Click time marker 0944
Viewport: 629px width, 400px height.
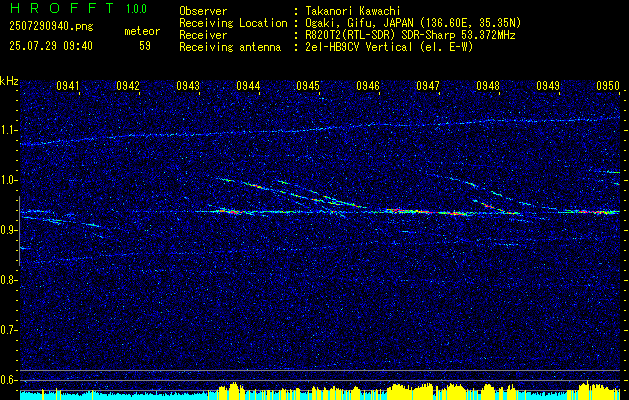point(248,85)
